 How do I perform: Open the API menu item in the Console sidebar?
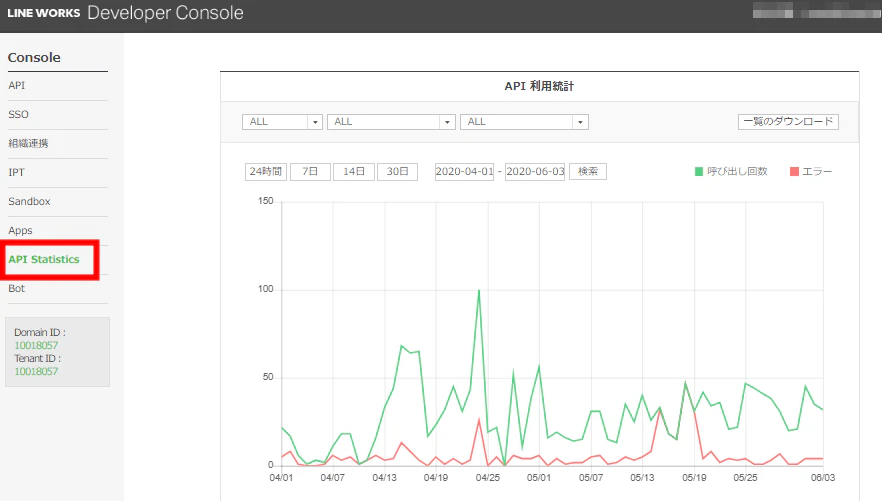(x=17, y=85)
